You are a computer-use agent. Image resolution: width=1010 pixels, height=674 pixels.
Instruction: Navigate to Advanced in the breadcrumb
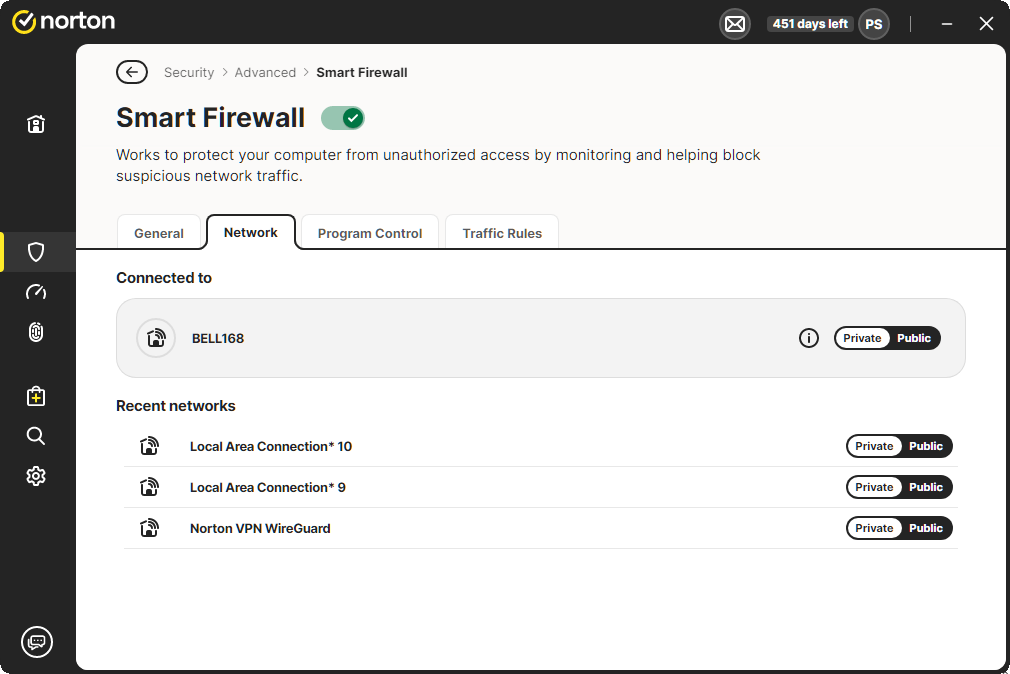tap(265, 72)
